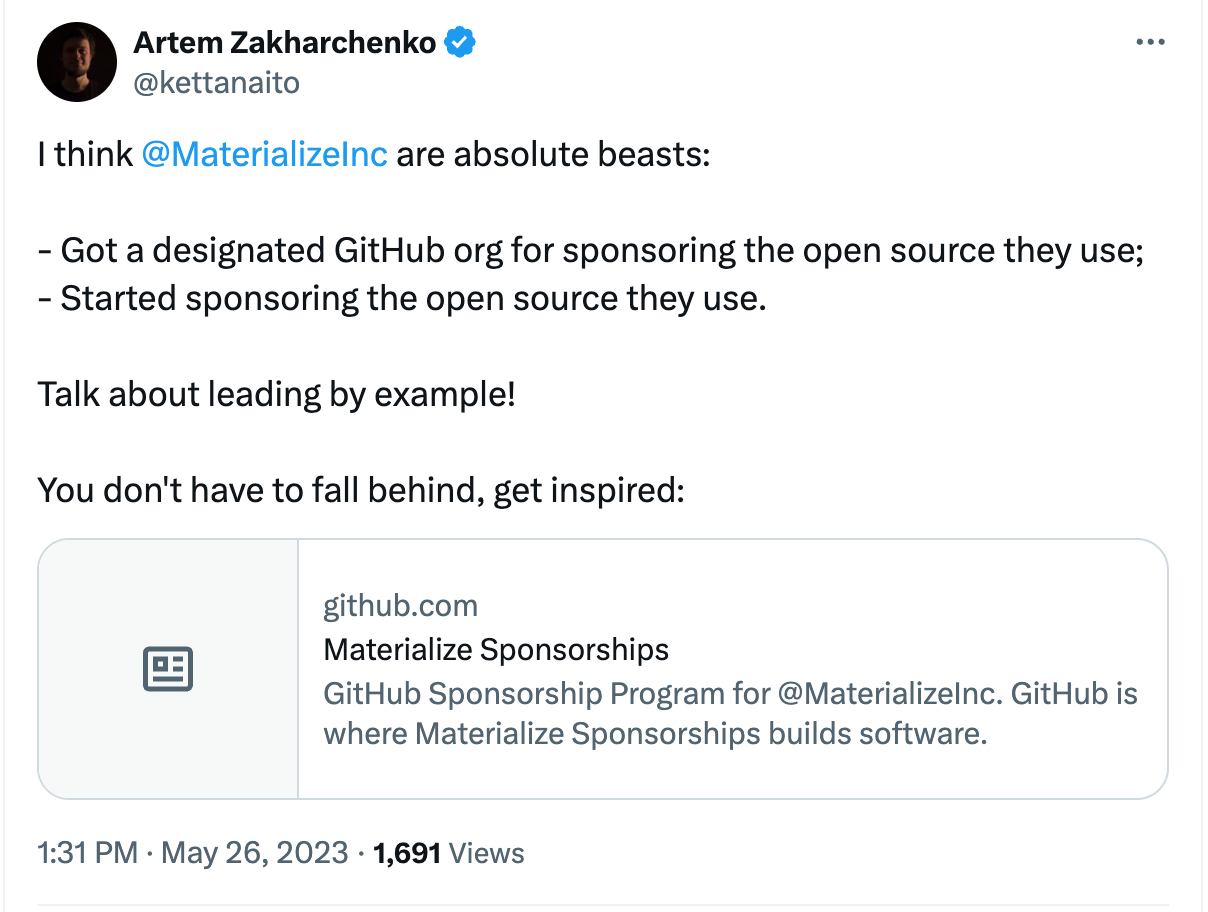Click the Materialize Sponsorships title
Image resolution: width=1208 pixels, height=912 pixels.
pos(496,649)
